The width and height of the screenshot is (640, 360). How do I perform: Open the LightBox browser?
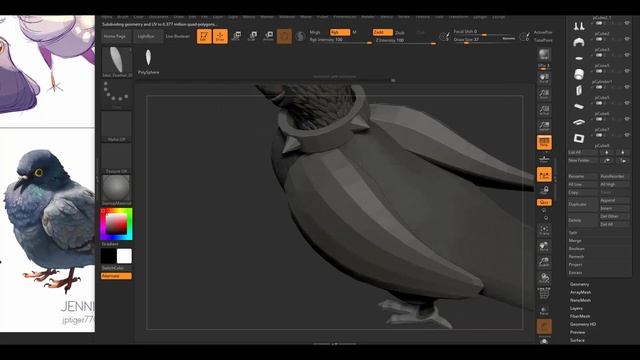(147, 36)
